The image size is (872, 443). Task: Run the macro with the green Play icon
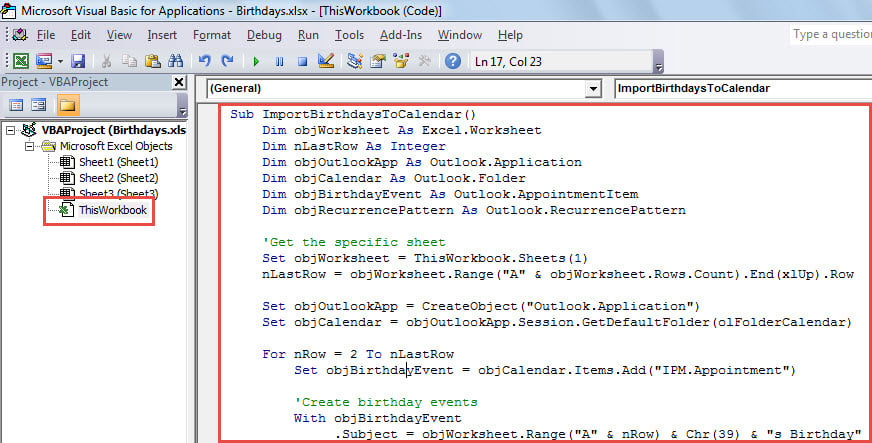click(x=256, y=61)
